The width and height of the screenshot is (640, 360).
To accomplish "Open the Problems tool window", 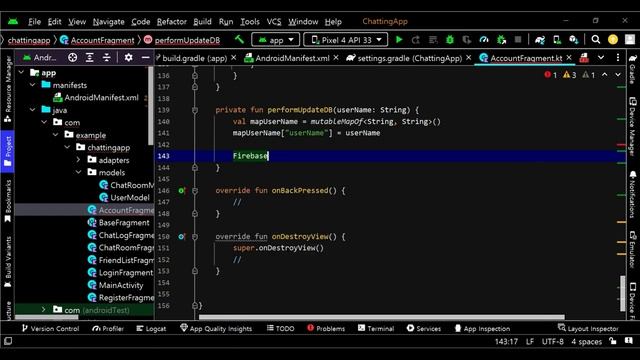I will [326, 329].
